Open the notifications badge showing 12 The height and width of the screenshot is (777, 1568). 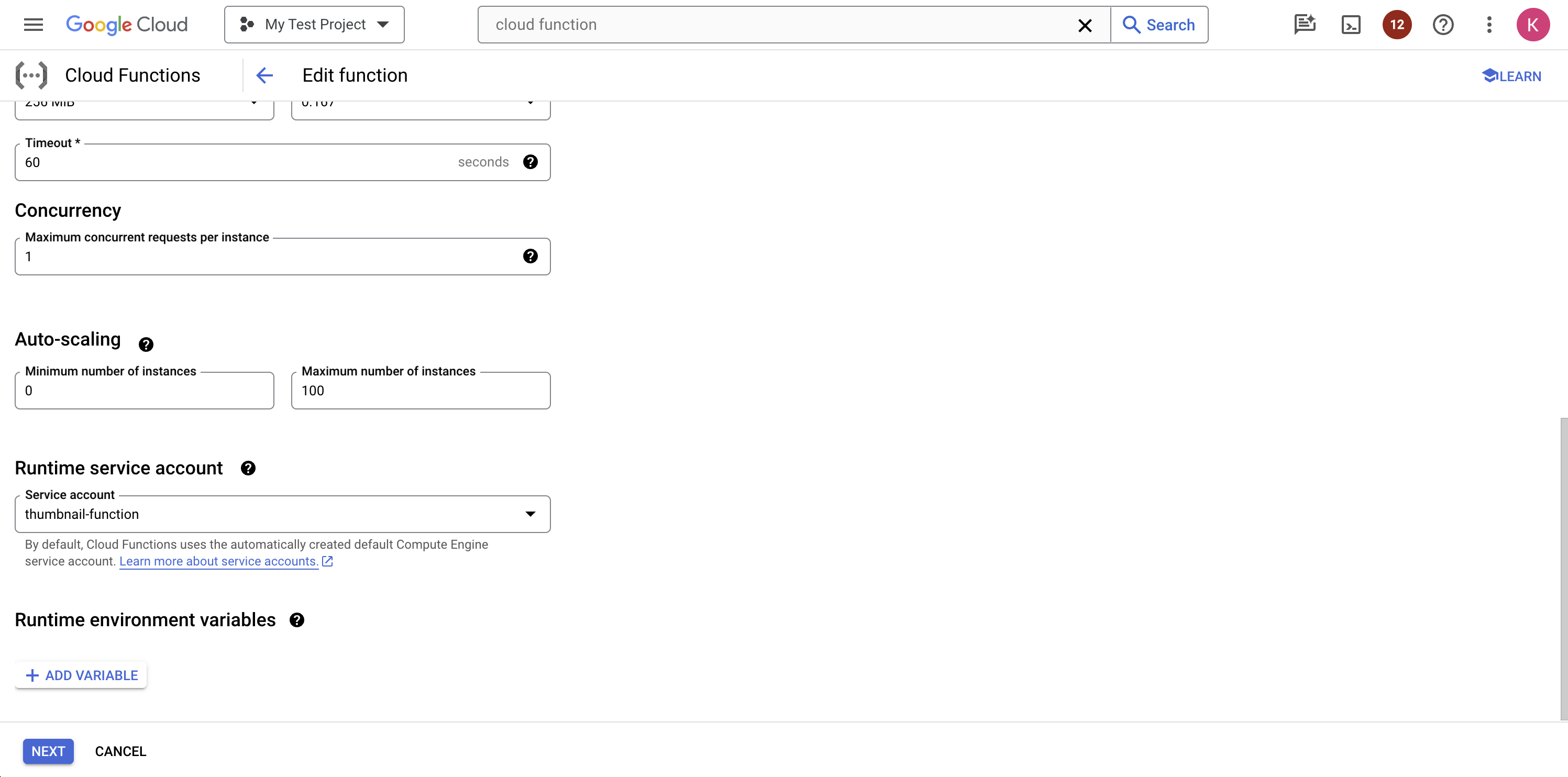1396,24
